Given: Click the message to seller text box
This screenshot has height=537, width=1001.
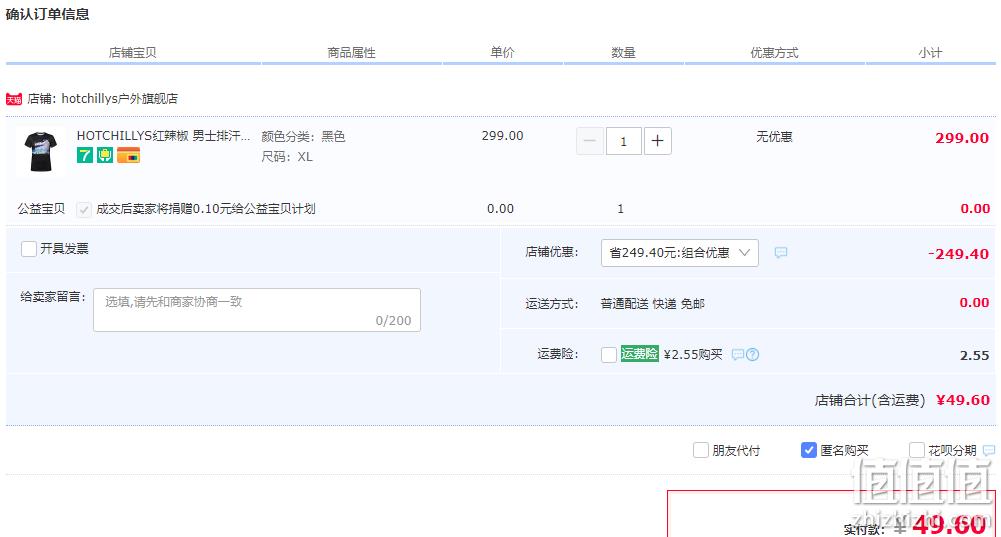Looking at the screenshot, I should coord(257,310).
